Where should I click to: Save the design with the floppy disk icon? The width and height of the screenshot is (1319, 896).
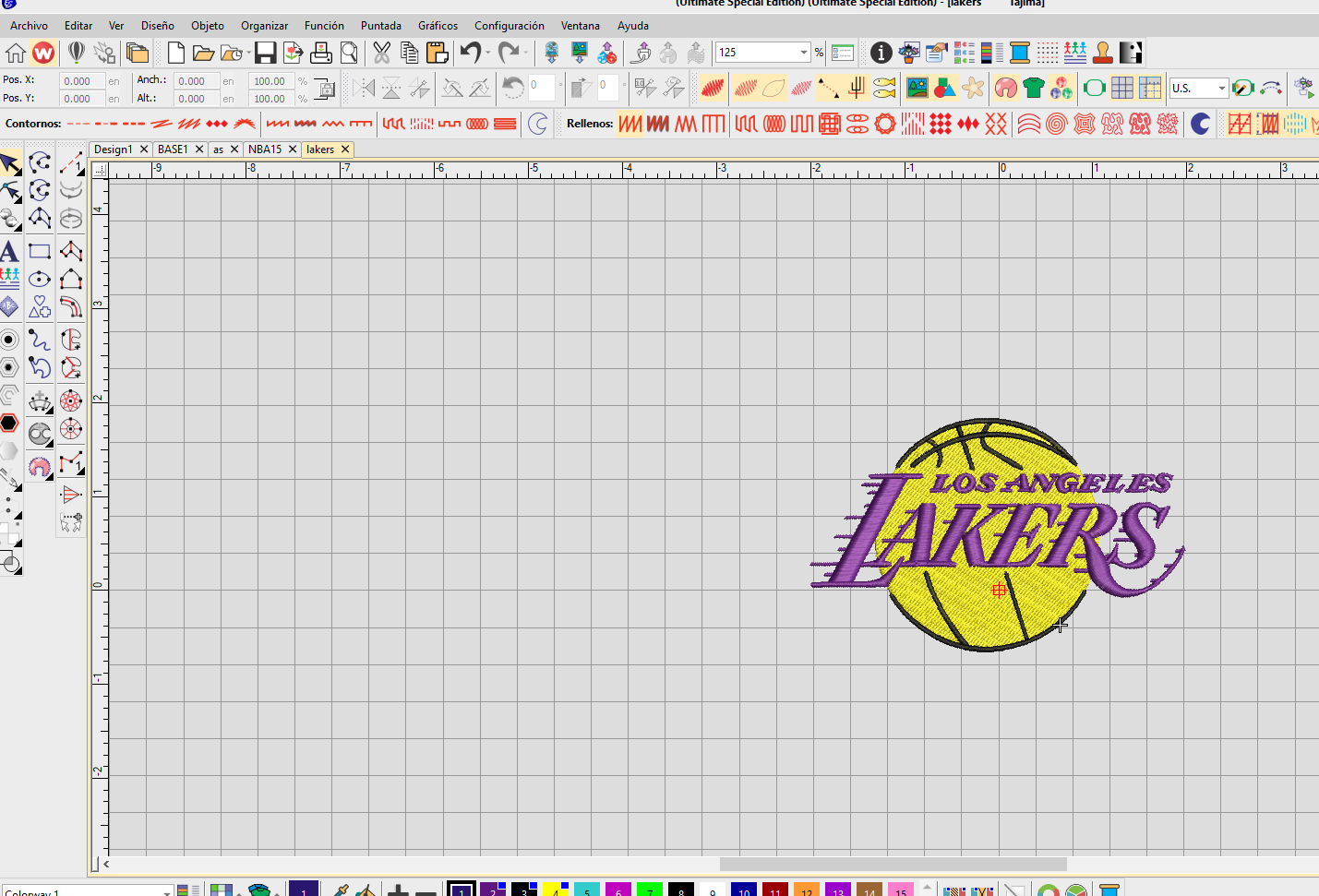266,53
